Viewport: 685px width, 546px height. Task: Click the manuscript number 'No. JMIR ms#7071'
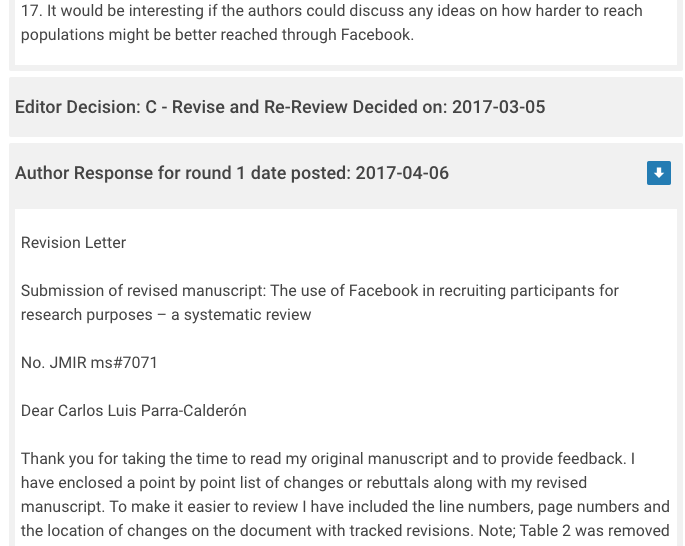point(89,362)
